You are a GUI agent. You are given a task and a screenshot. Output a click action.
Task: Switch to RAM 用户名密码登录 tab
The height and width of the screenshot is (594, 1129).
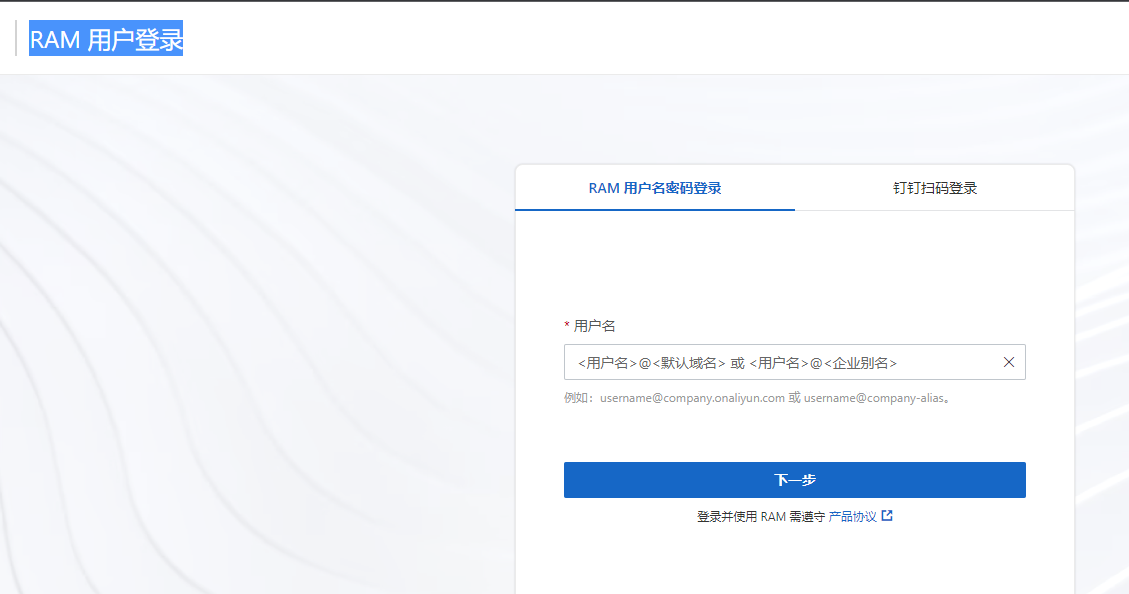coord(655,188)
